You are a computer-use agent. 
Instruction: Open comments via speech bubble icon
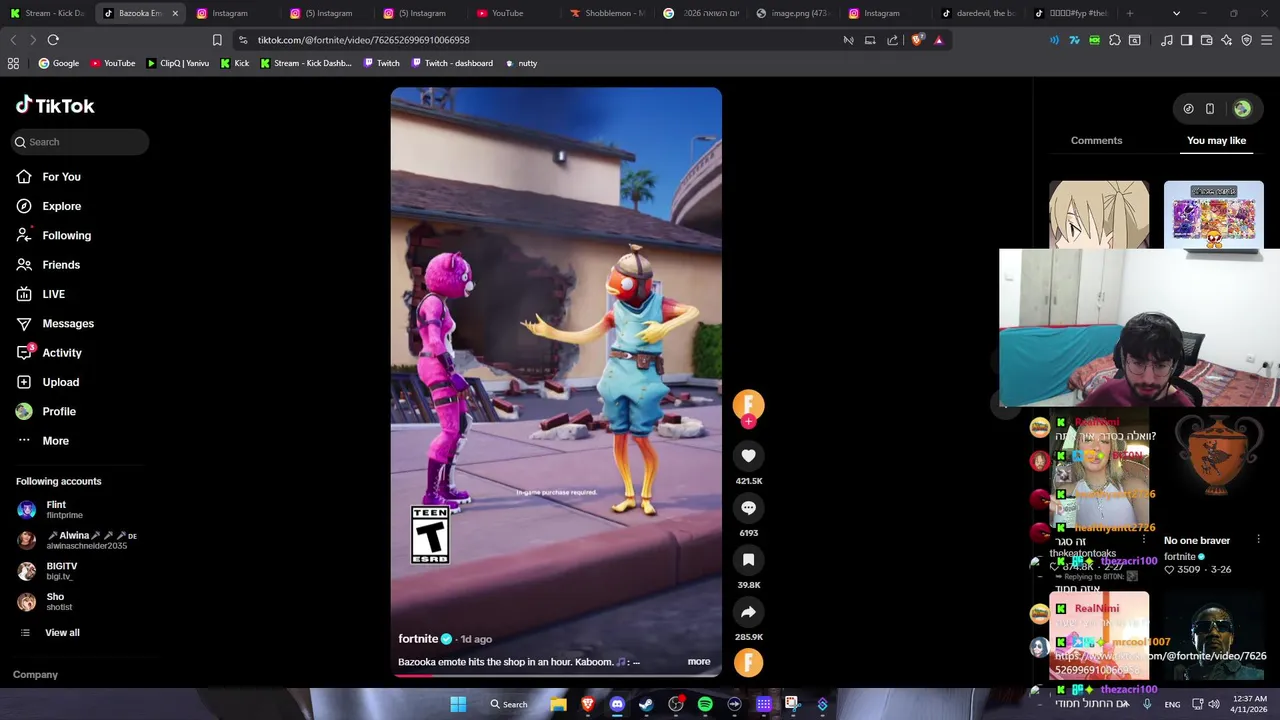pyautogui.click(x=748, y=508)
